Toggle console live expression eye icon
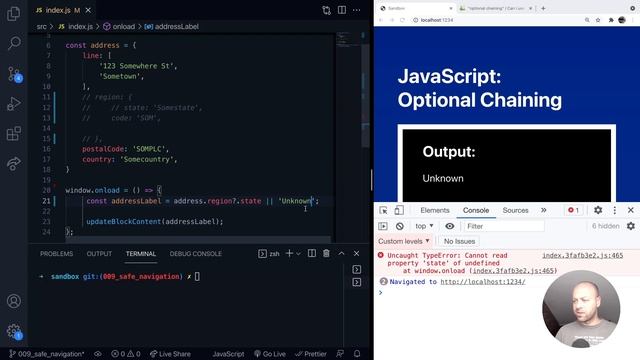 (x=450, y=226)
